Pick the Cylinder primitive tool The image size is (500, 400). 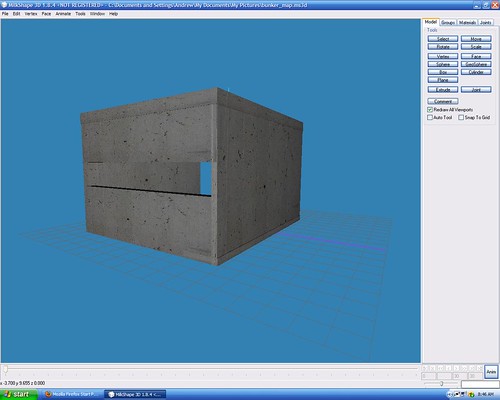pos(476,72)
